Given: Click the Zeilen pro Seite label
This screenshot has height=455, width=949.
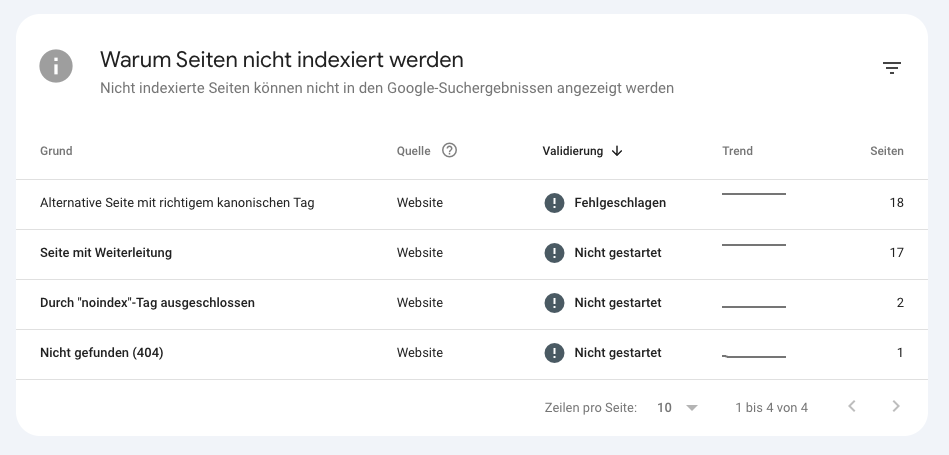Looking at the screenshot, I should [x=591, y=408].
